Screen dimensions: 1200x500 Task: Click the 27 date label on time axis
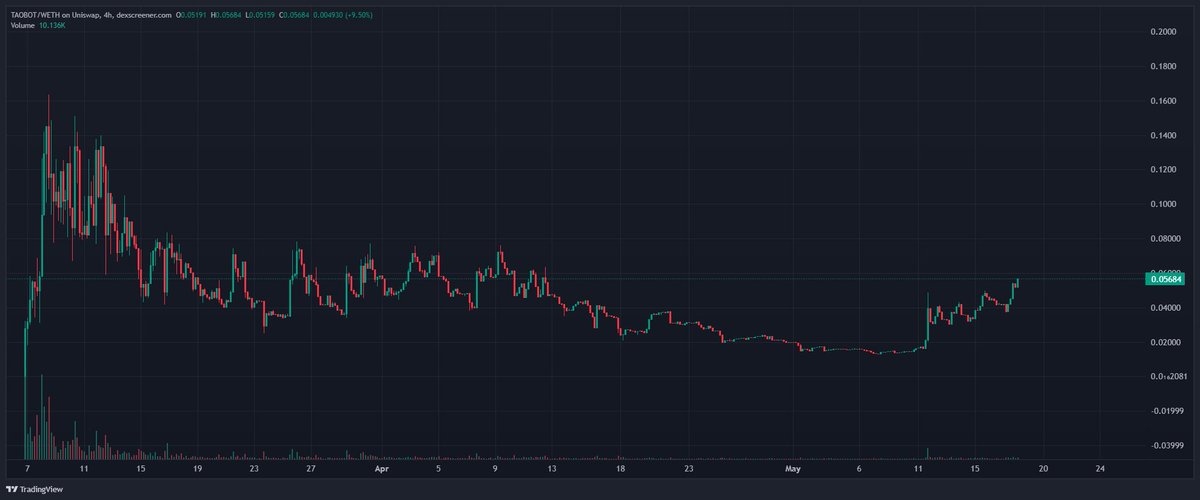coord(311,468)
